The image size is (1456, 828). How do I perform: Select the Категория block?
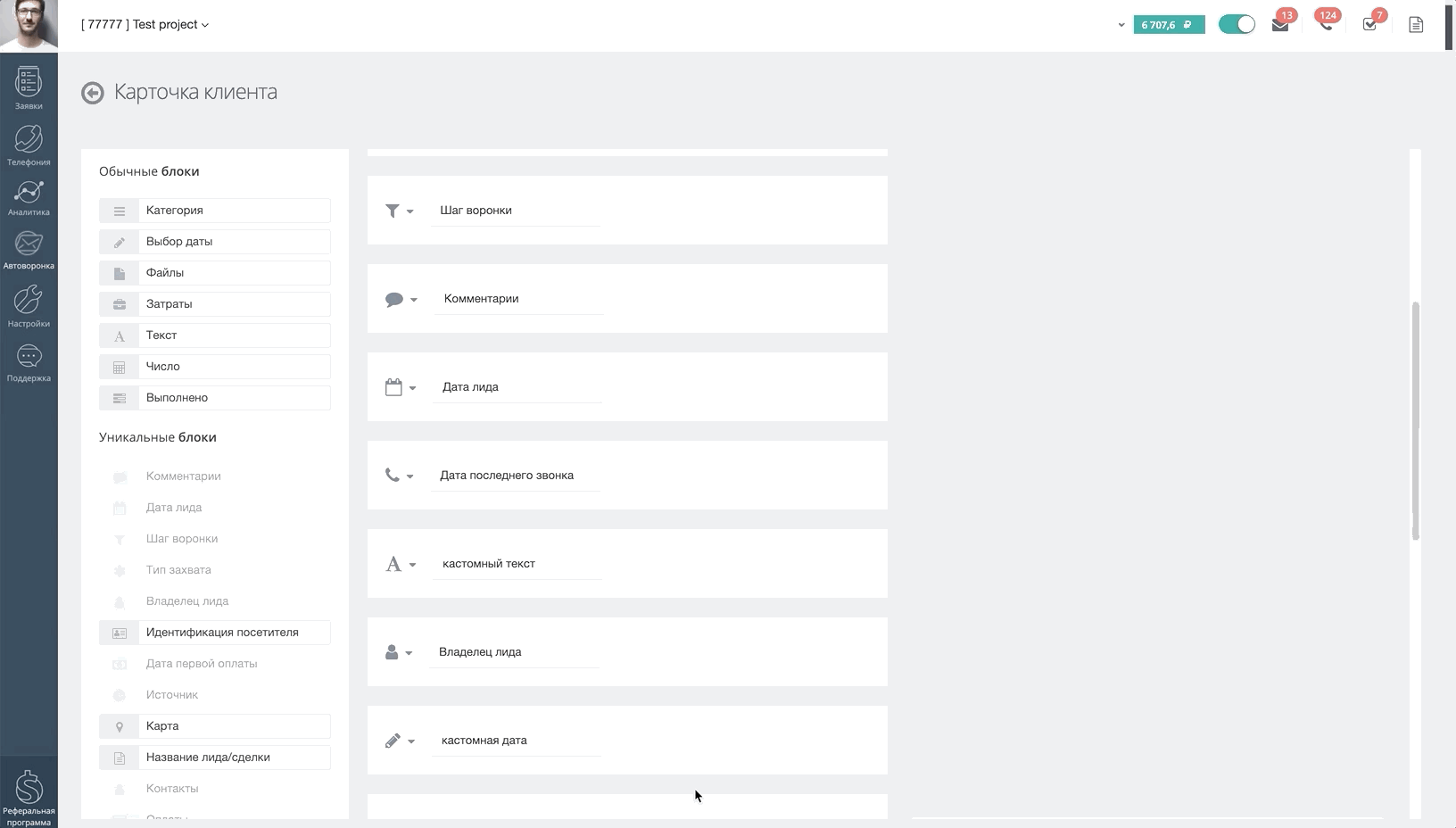(x=215, y=211)
